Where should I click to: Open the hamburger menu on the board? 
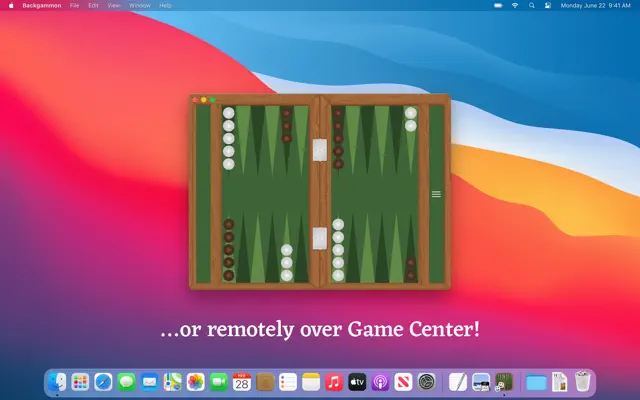coord(436,194)
